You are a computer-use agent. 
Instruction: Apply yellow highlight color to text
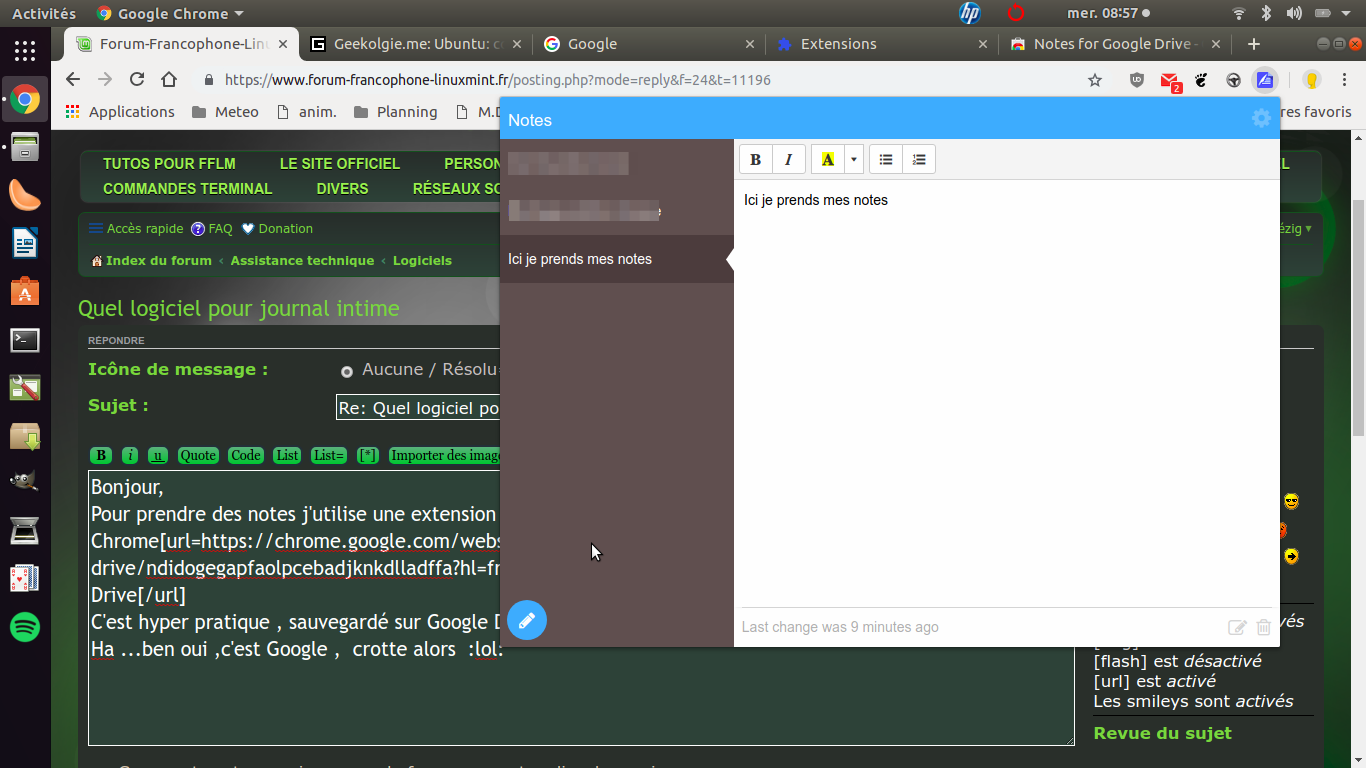click(x=827, y=160)
